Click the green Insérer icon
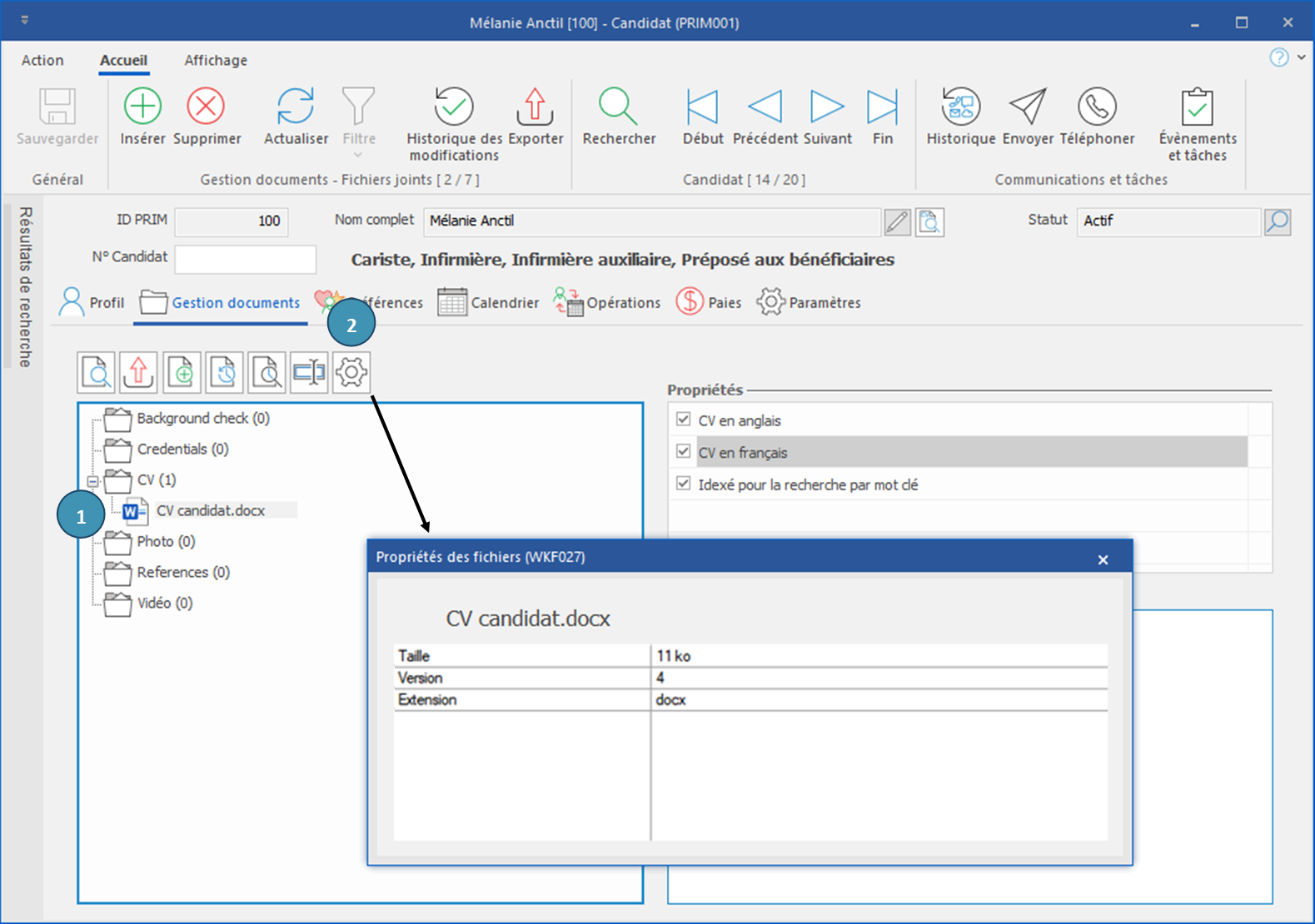The height and width of the screenshot is (924, 1315). [x=142, y=107]
